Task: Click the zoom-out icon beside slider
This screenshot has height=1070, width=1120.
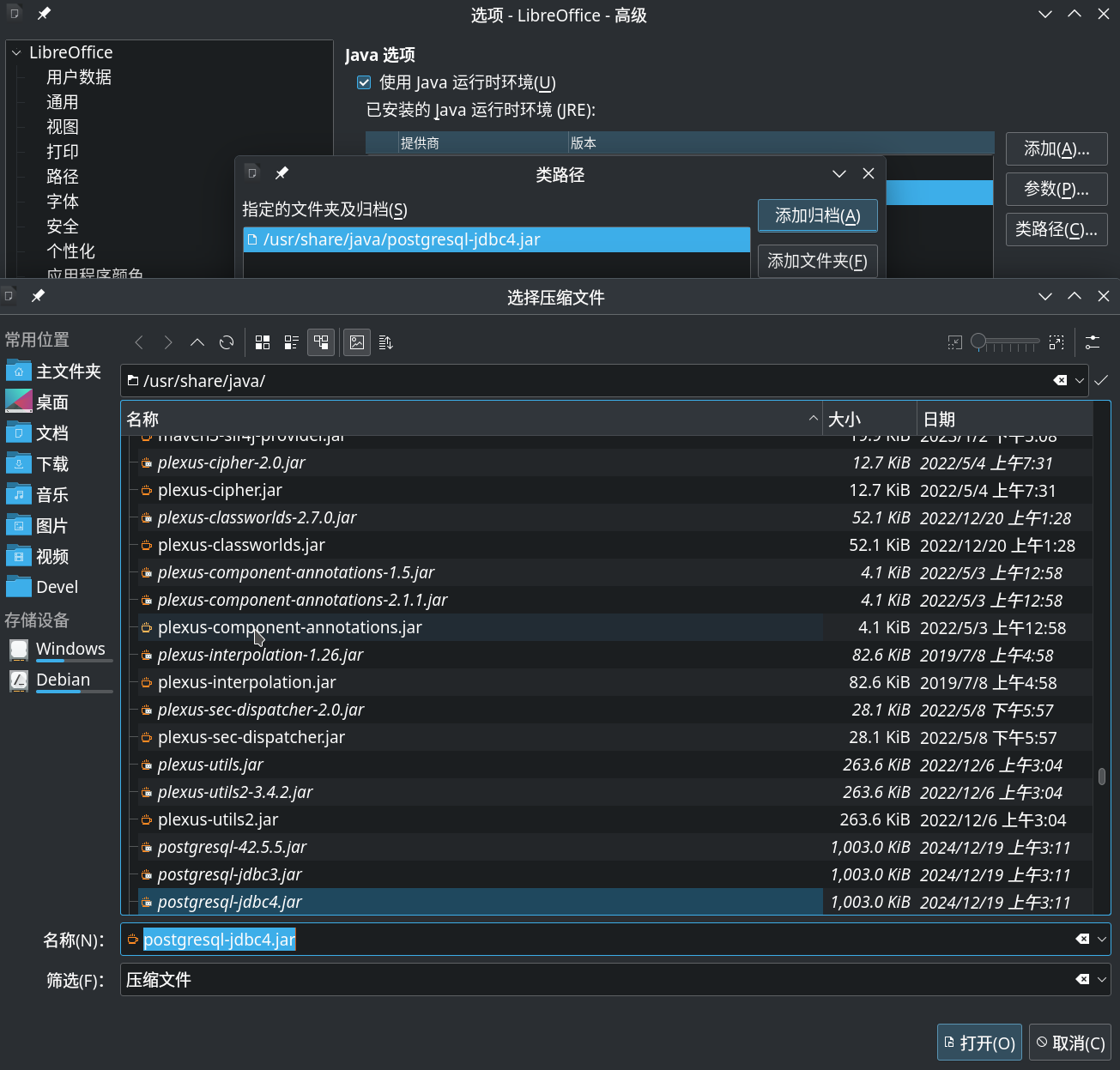Action: click(x=955, y=342)
